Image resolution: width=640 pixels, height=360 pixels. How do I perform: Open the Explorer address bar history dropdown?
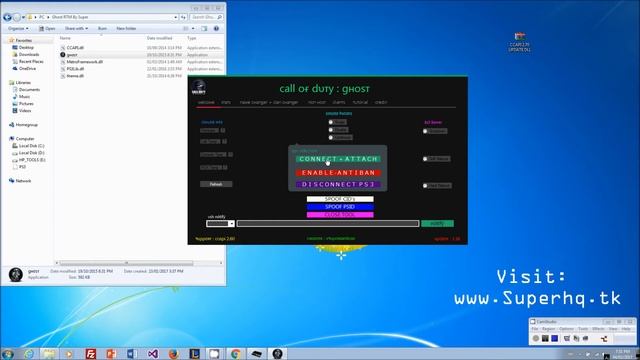176,17
